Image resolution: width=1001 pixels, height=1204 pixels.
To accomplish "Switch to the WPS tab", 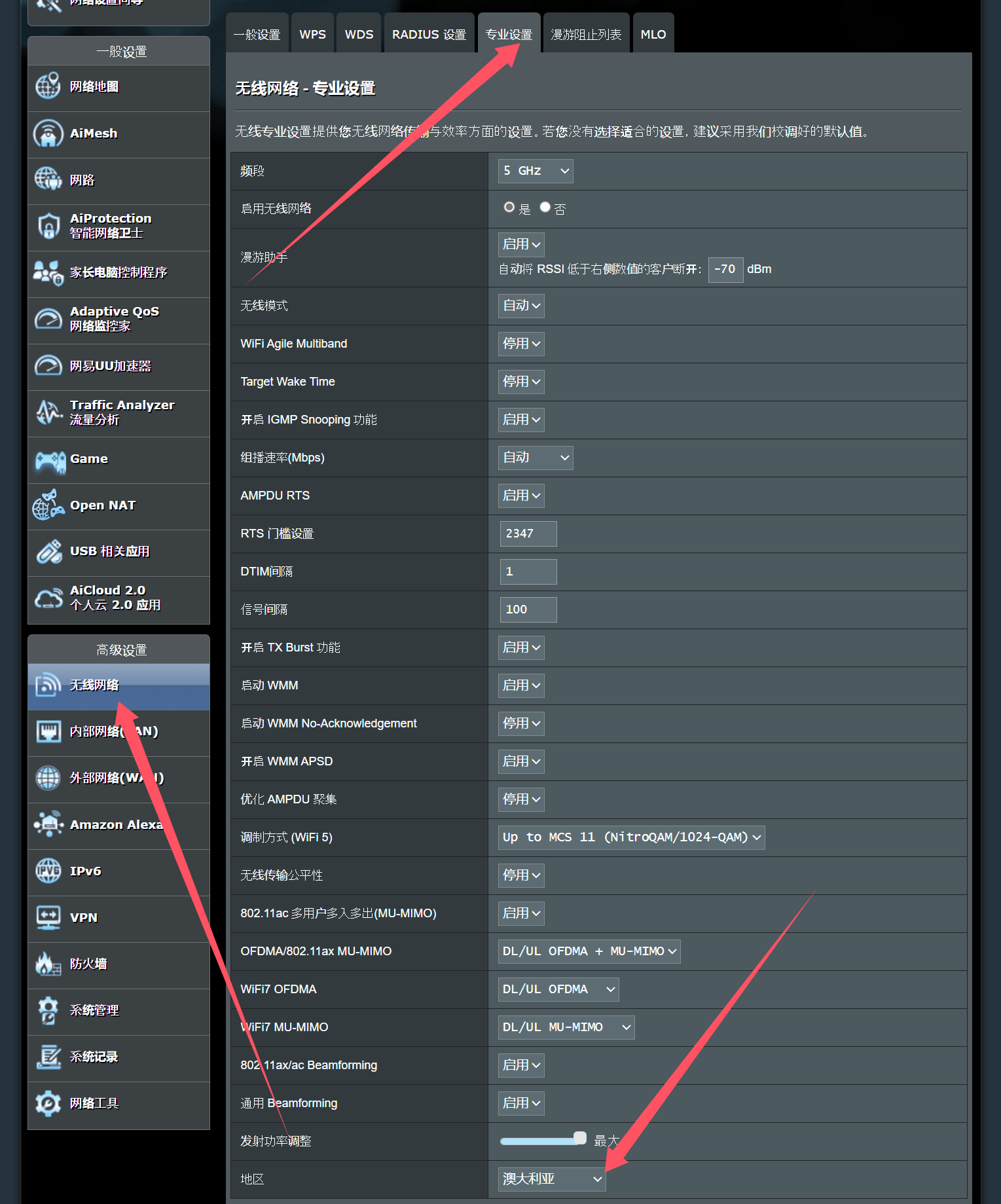I will coord(312,33).
